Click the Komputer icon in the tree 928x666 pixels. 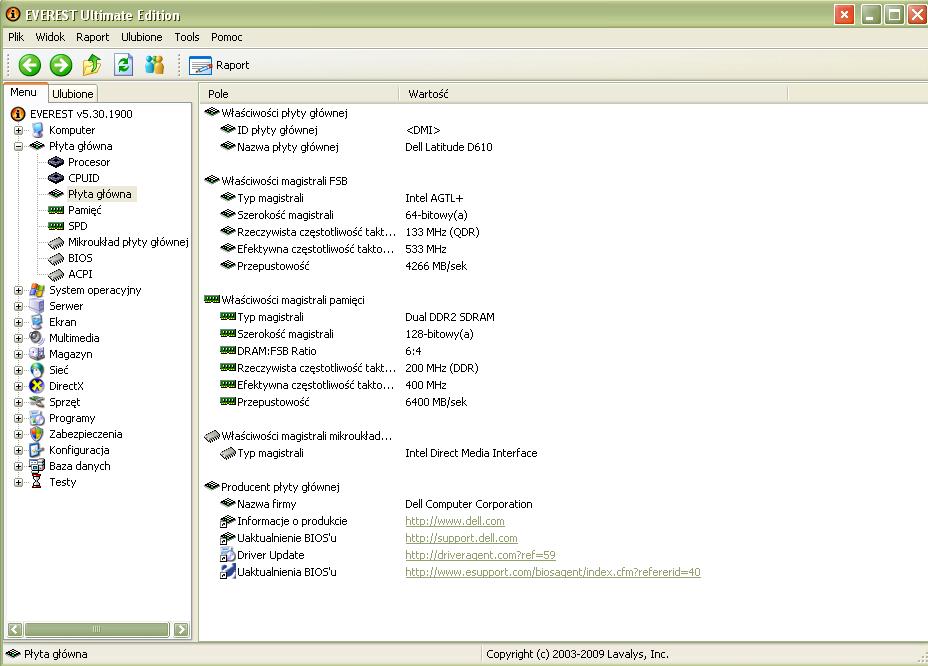tap(37, 130)
